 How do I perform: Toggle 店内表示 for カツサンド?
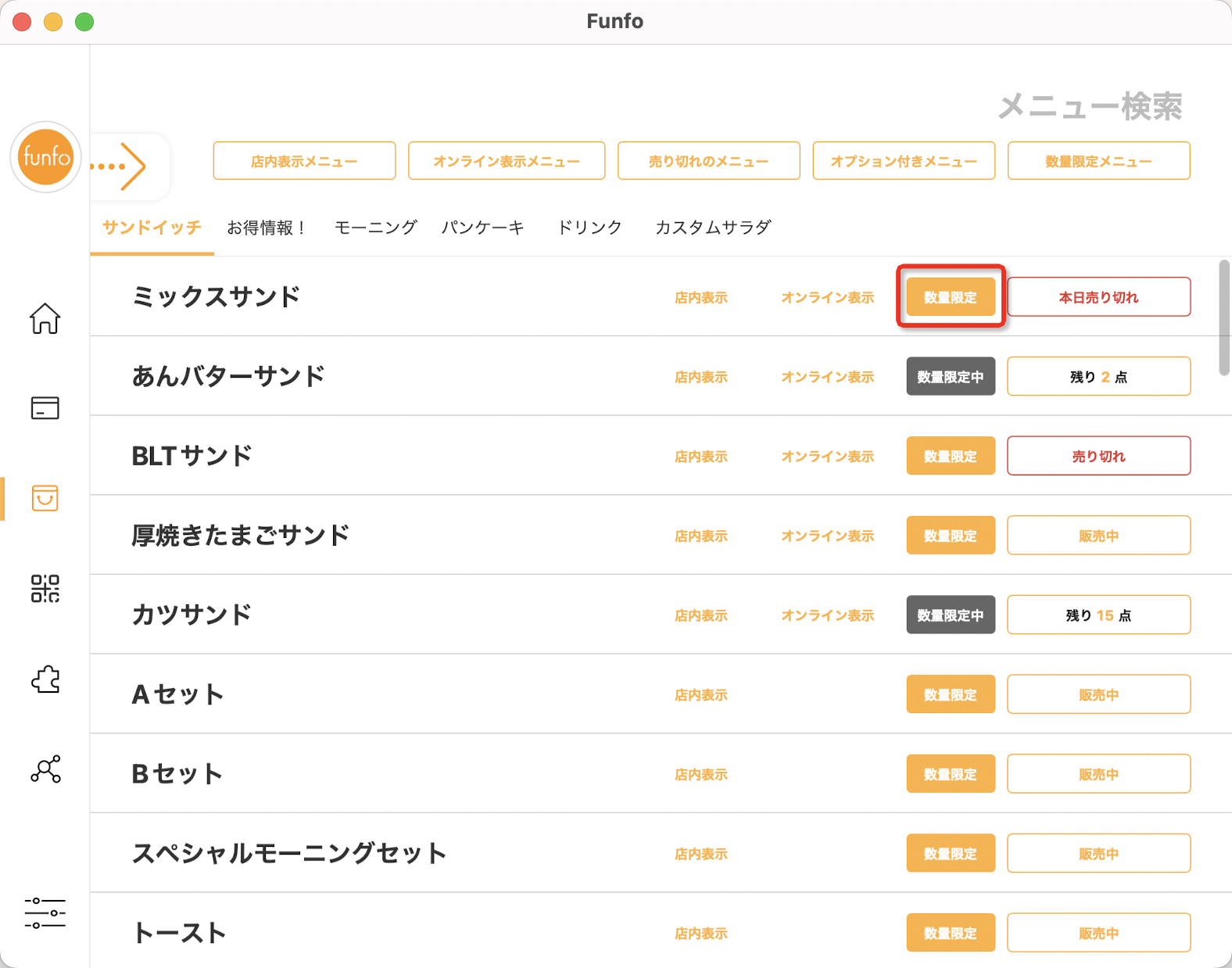(x=701, y=616)
